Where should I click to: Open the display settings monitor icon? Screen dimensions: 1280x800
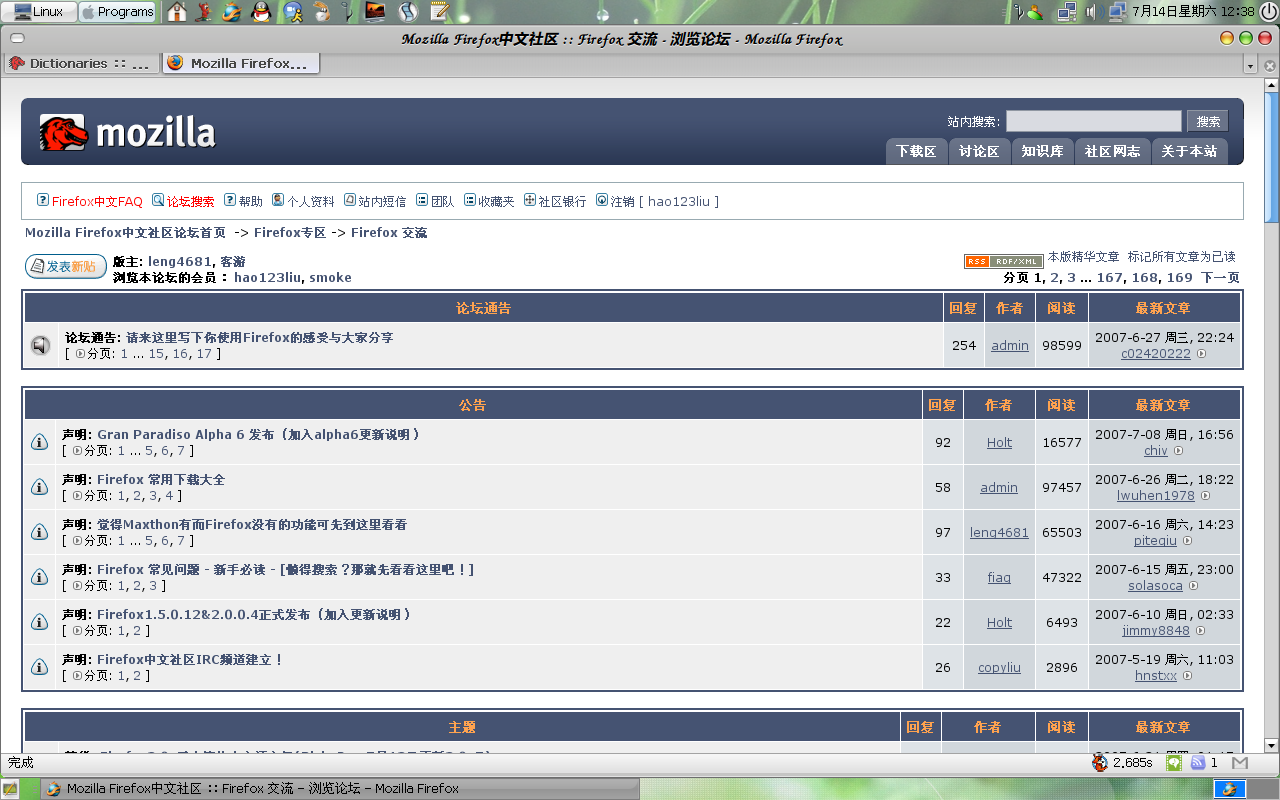[x=375, y=12]
